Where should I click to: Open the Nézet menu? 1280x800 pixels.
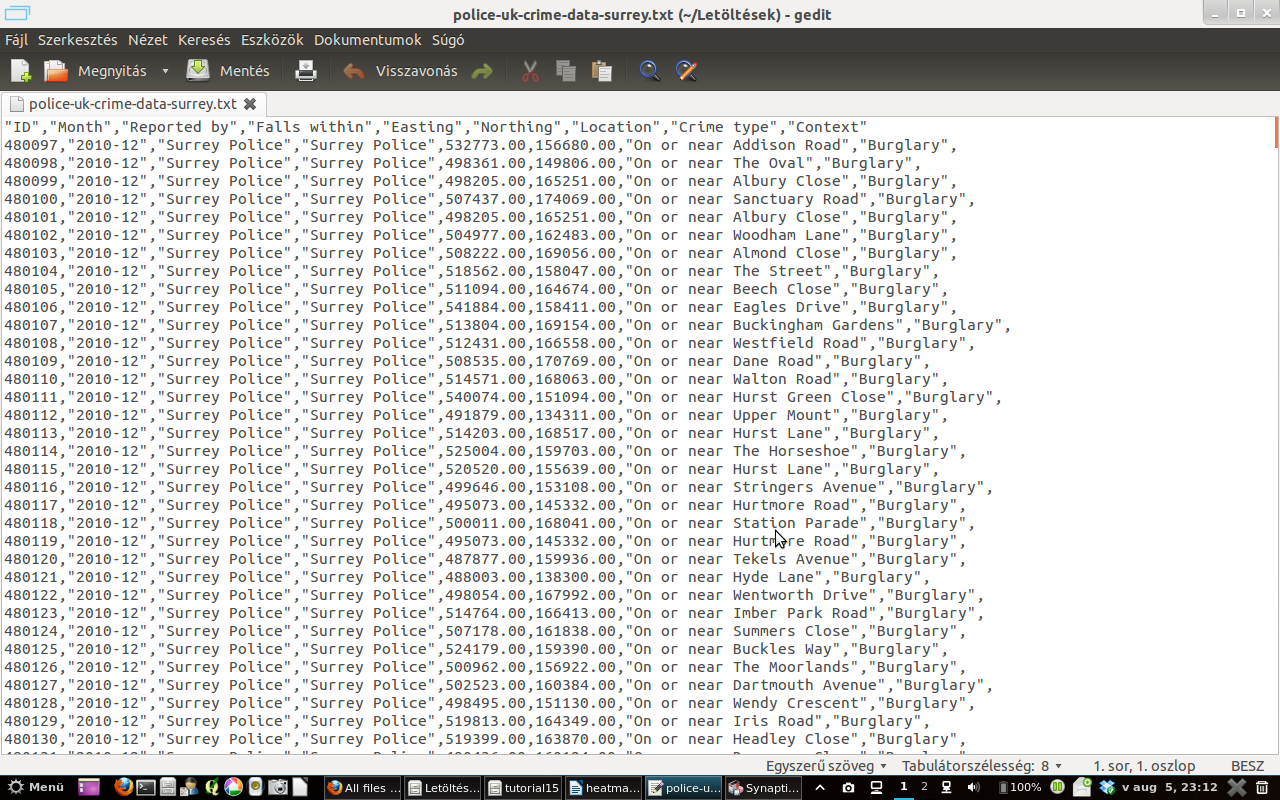pos(148,40)
